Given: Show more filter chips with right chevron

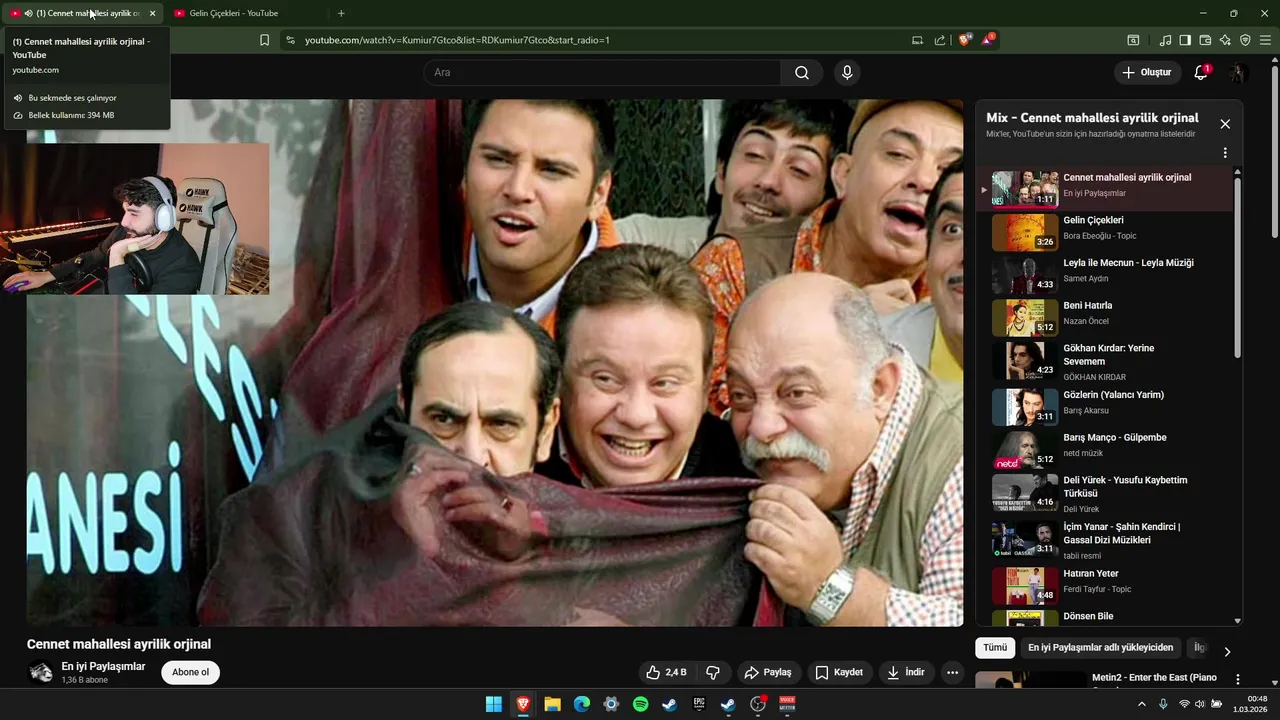Looking at the screenshot, I should [1227, 651].
